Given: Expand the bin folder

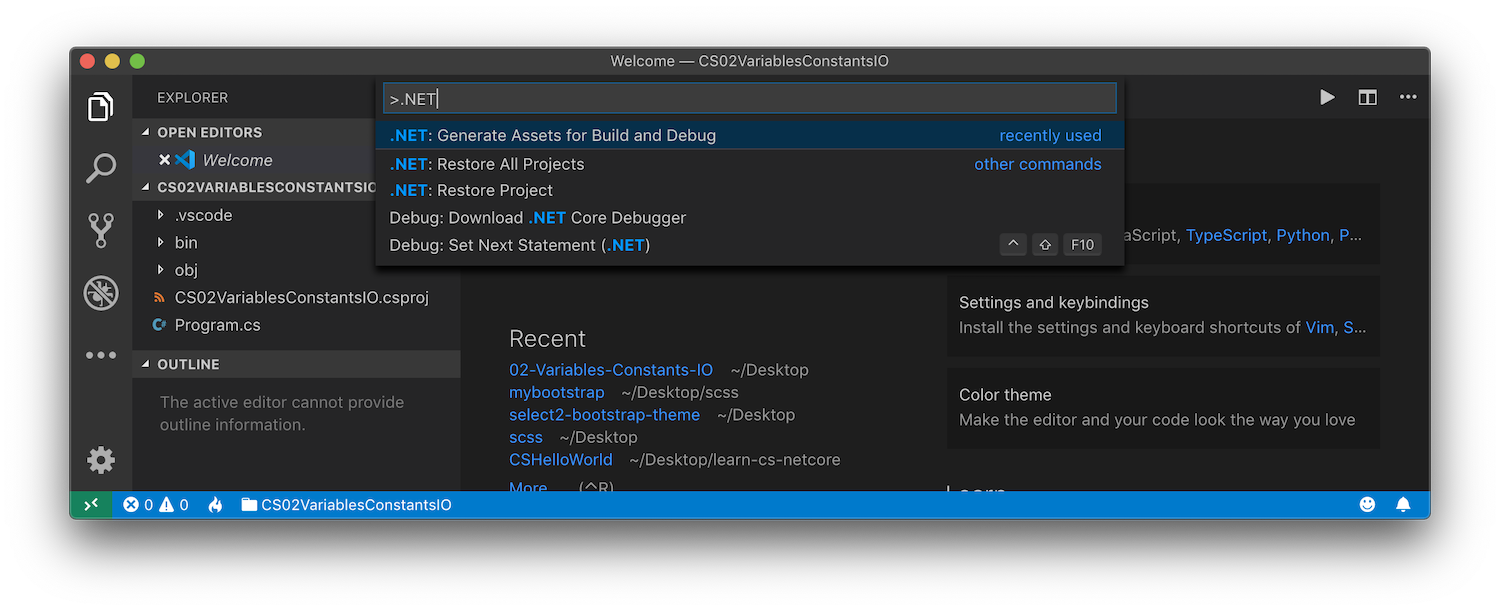Looking at the screenshot, I should [x=186, y=242].
